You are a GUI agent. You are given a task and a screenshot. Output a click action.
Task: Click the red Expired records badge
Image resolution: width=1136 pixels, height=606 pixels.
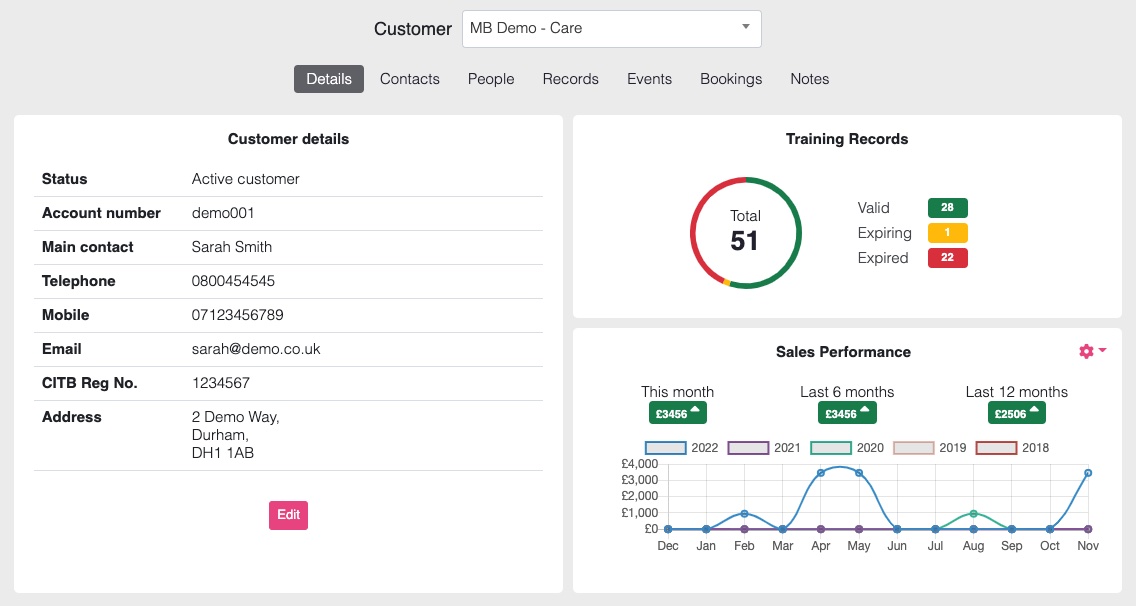pyautogui.click(x=947, y=257)
